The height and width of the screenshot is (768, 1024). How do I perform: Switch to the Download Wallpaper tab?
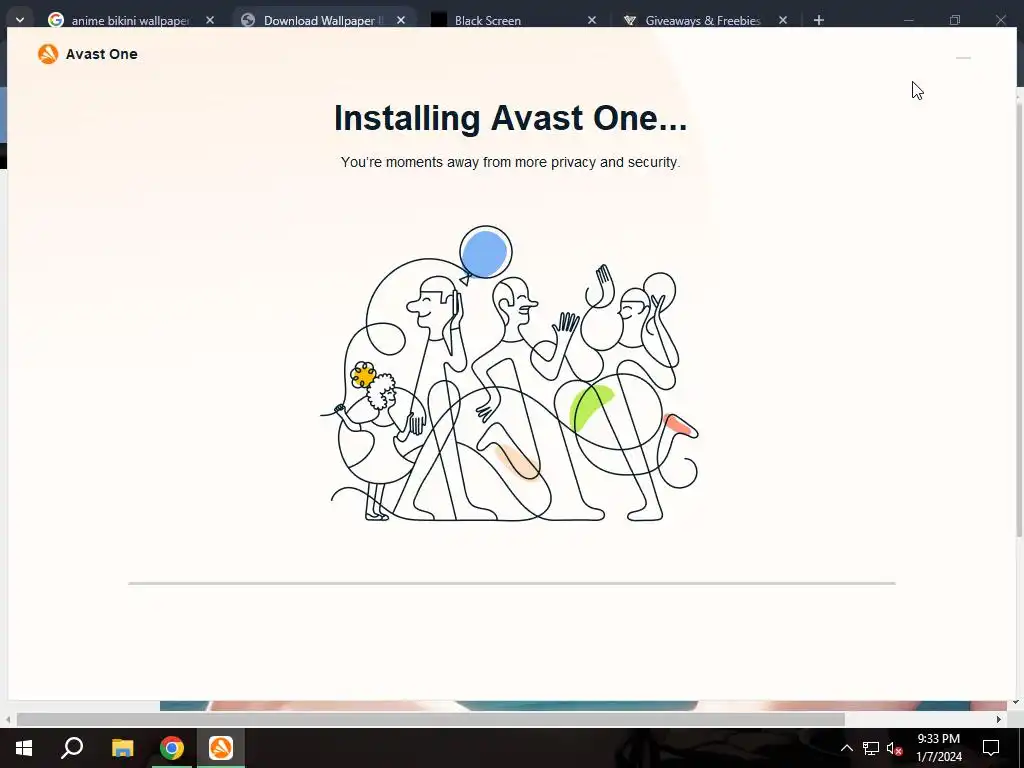point(323,20)
